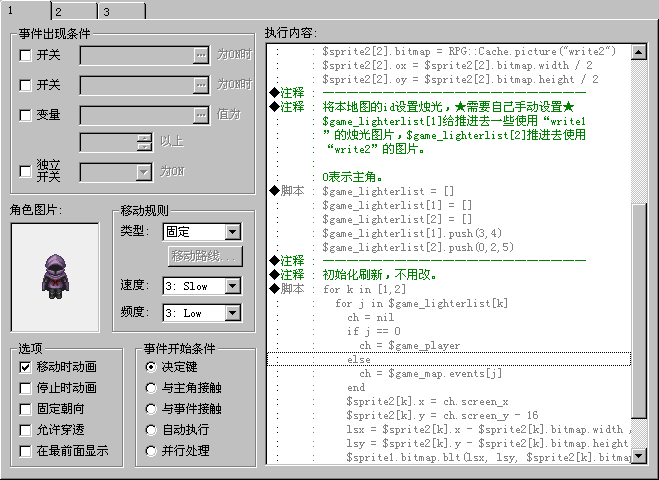Select the line '$sprite2[k].y = ch.screen_y - 16'
The width and height of the screenshot is (659, 480).
449,415
